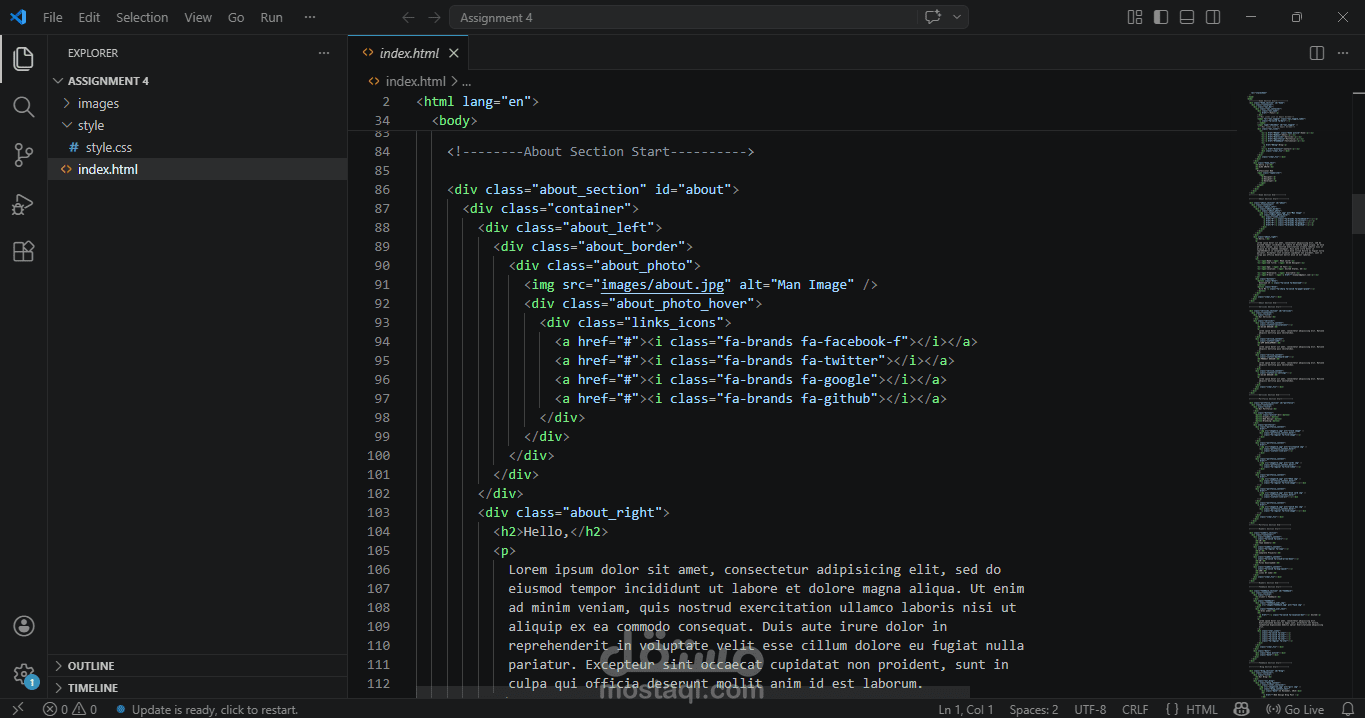Open the Selection menu
Viewport: 1365px width, 718px height.
coord(142,17)
